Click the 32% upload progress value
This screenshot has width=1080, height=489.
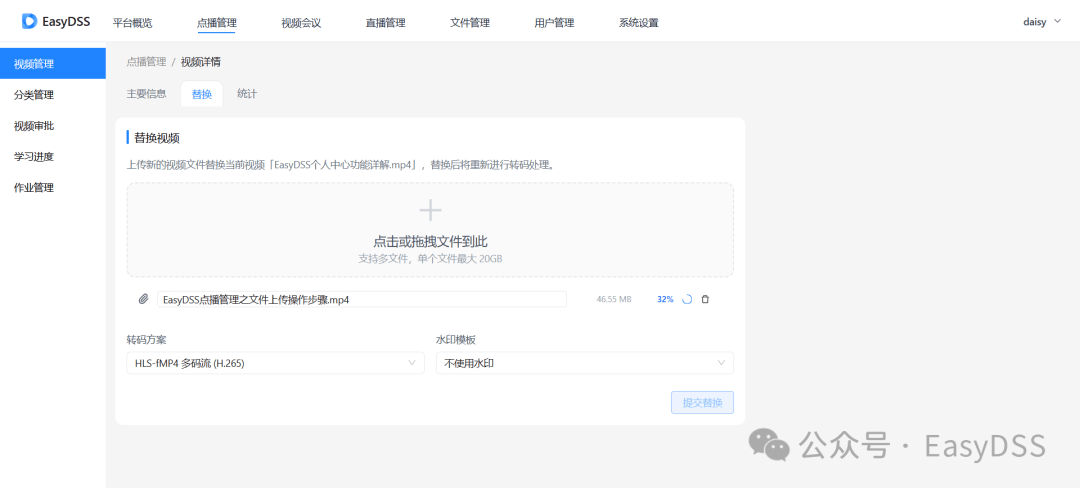[x=665, y=300]
